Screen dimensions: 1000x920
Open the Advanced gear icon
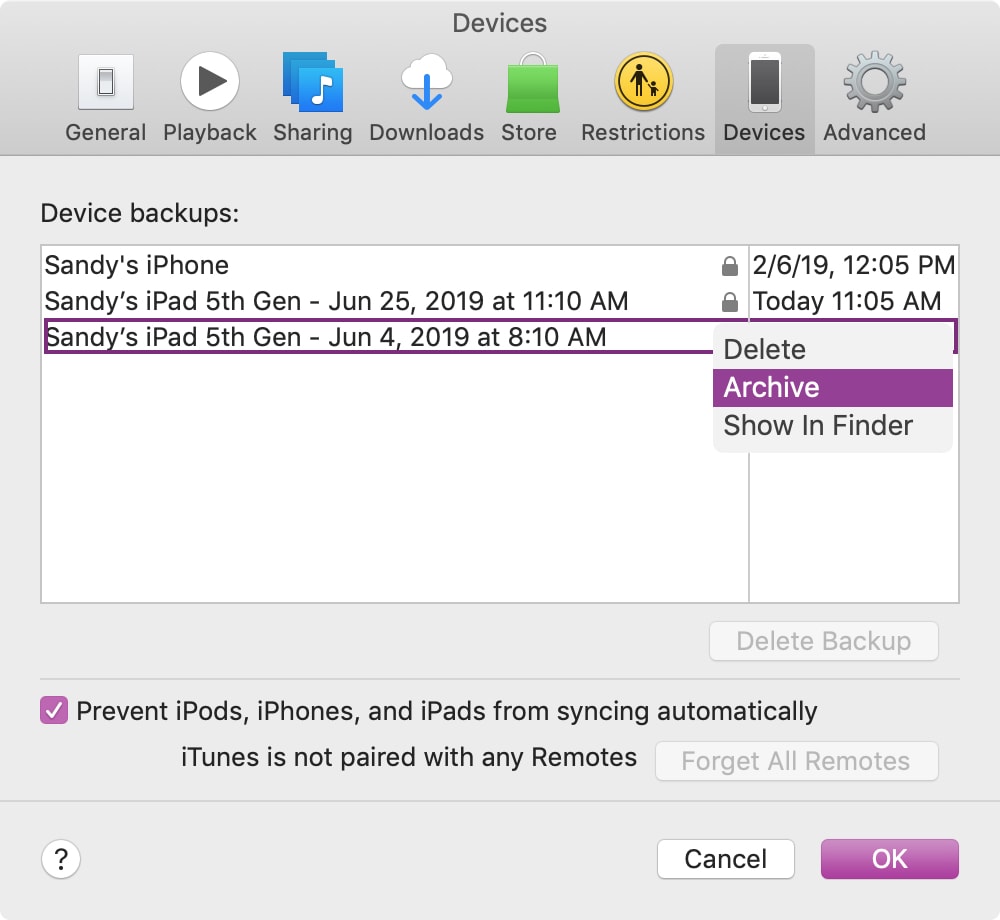[x=874, y=82]
